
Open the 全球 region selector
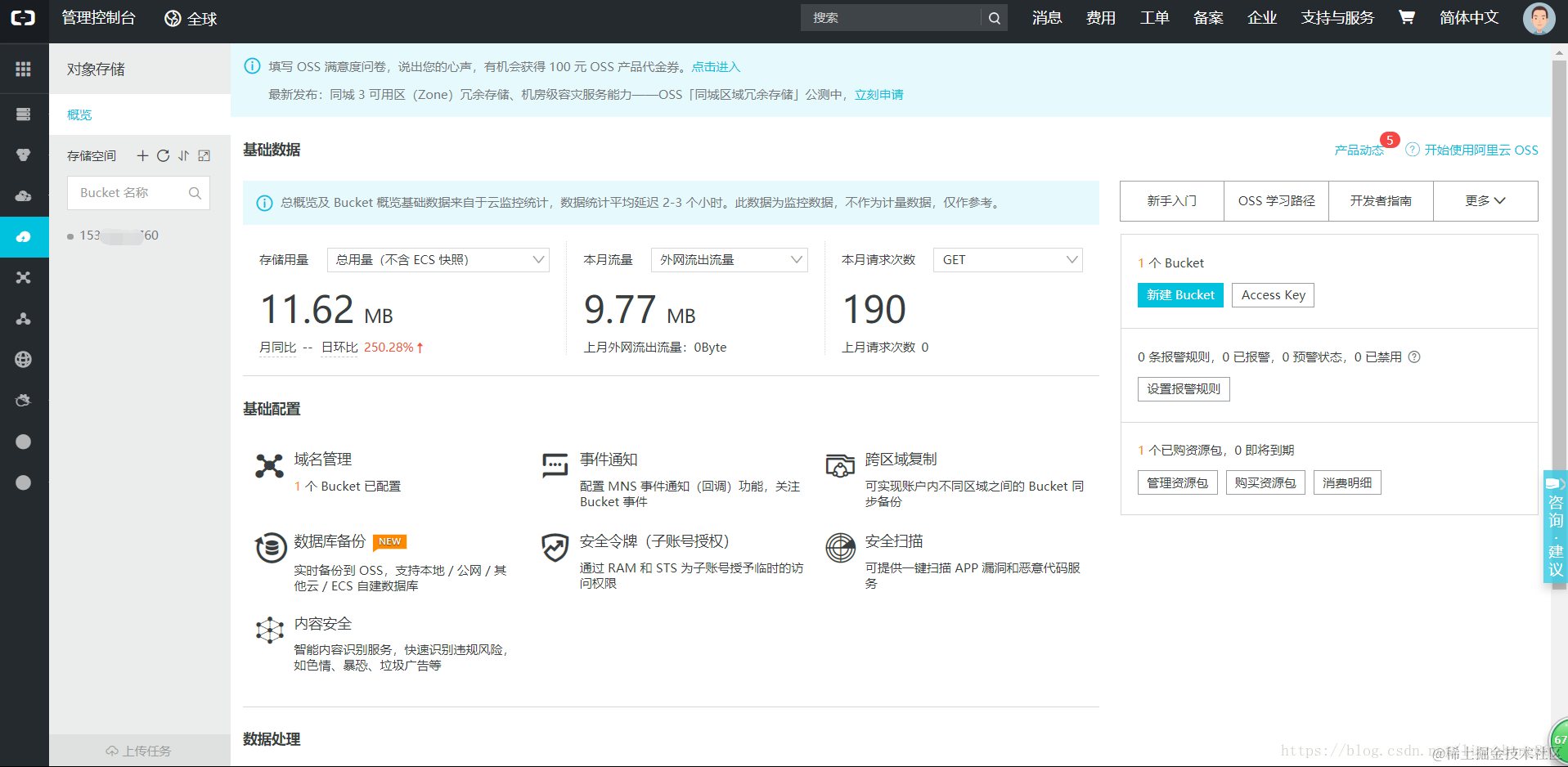tap(191, 18)
